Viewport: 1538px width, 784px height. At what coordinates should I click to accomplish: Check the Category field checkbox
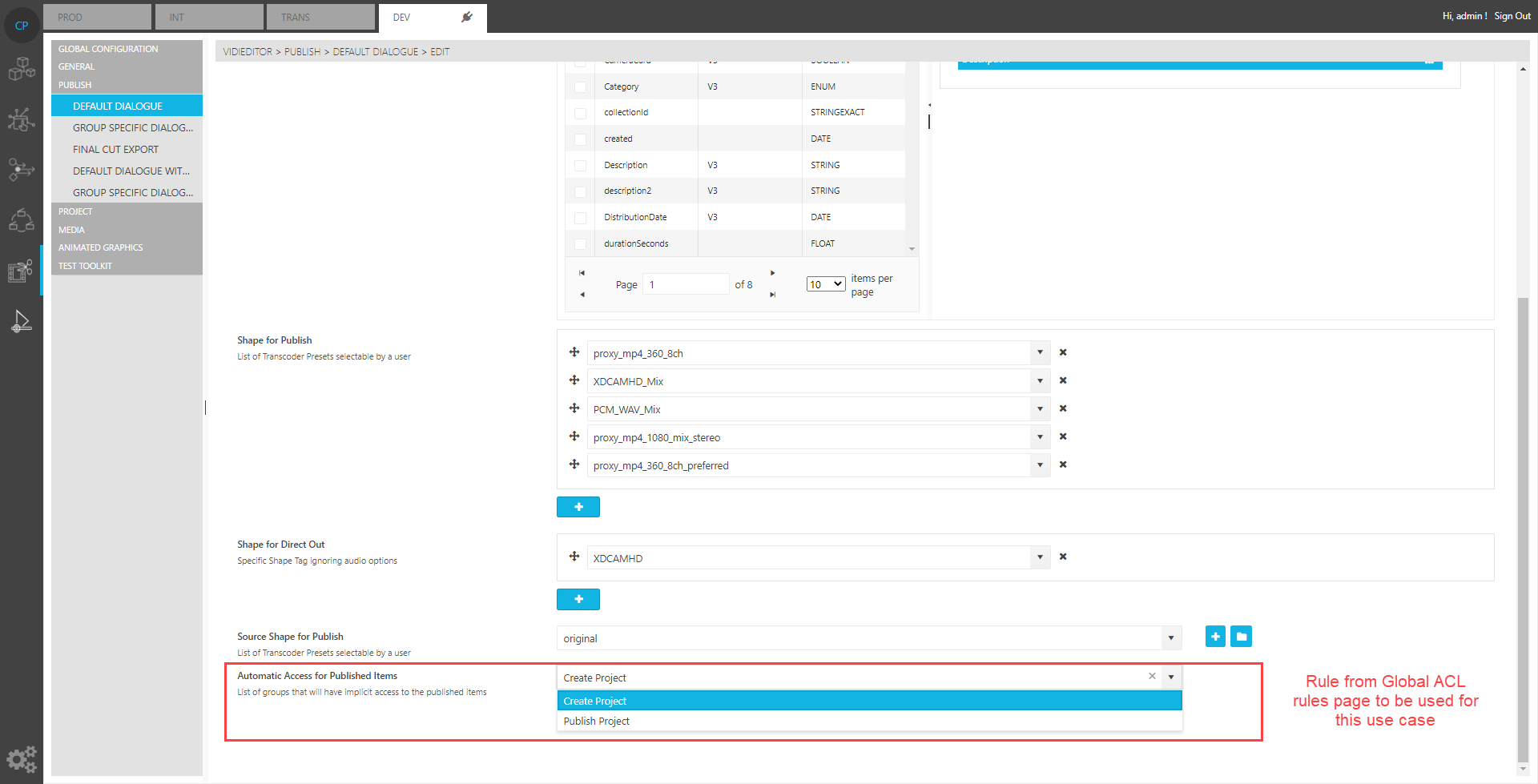pyautogui.click(x=581, y=87)
